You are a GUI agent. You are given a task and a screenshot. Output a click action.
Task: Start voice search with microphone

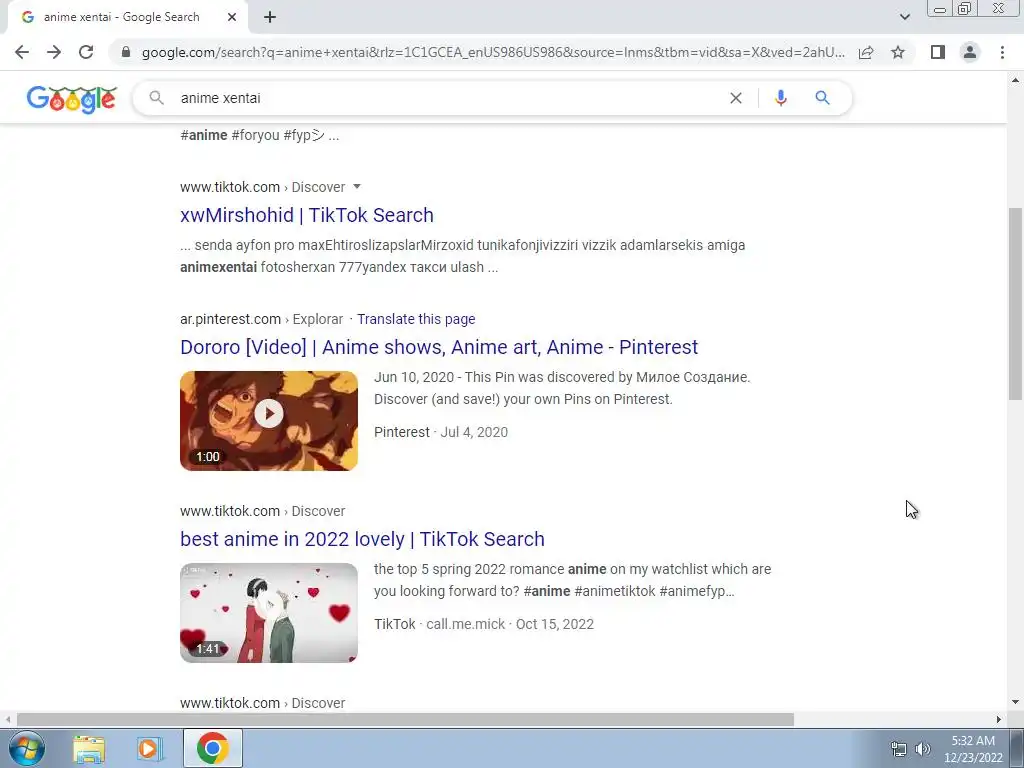tap(780, 98)
